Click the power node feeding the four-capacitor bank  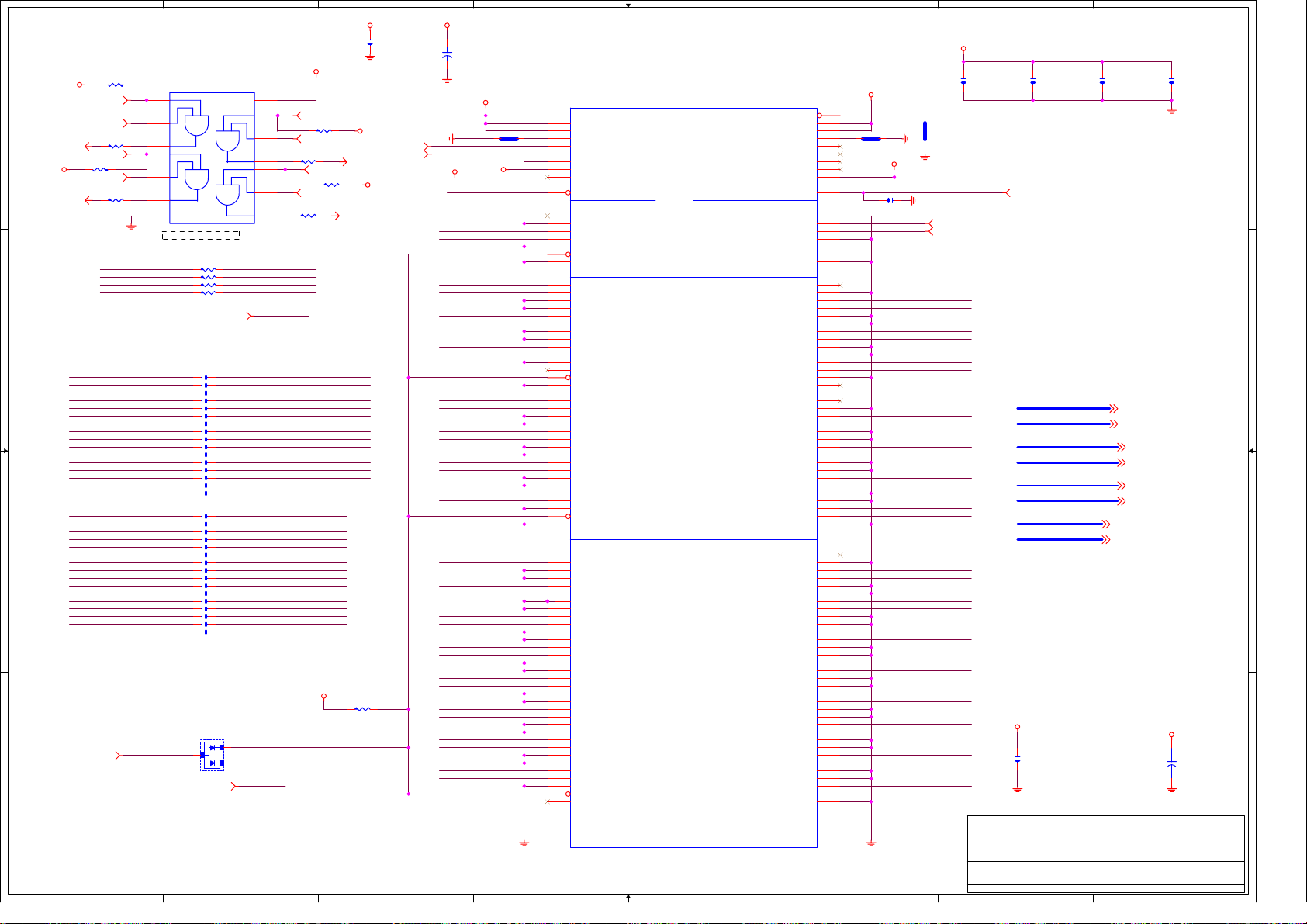click(x=963, y=48)
